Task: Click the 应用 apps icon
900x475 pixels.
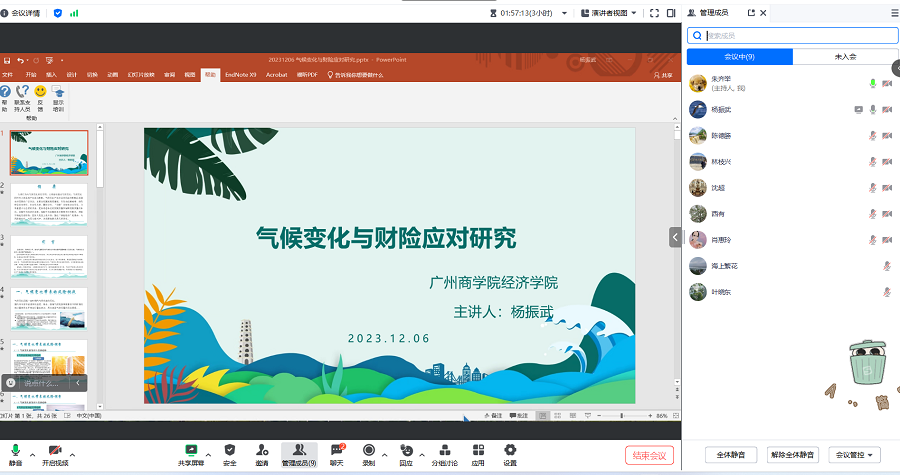Action: [478, 451]
